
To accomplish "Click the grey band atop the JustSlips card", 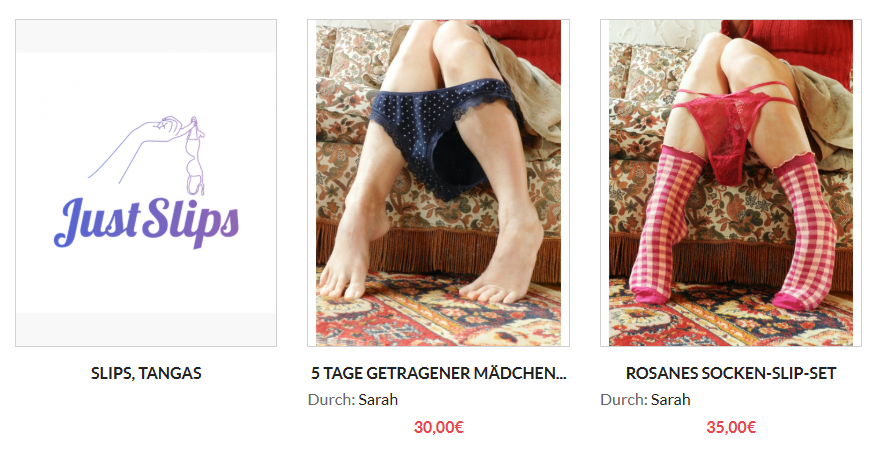I will click(146, 36).
